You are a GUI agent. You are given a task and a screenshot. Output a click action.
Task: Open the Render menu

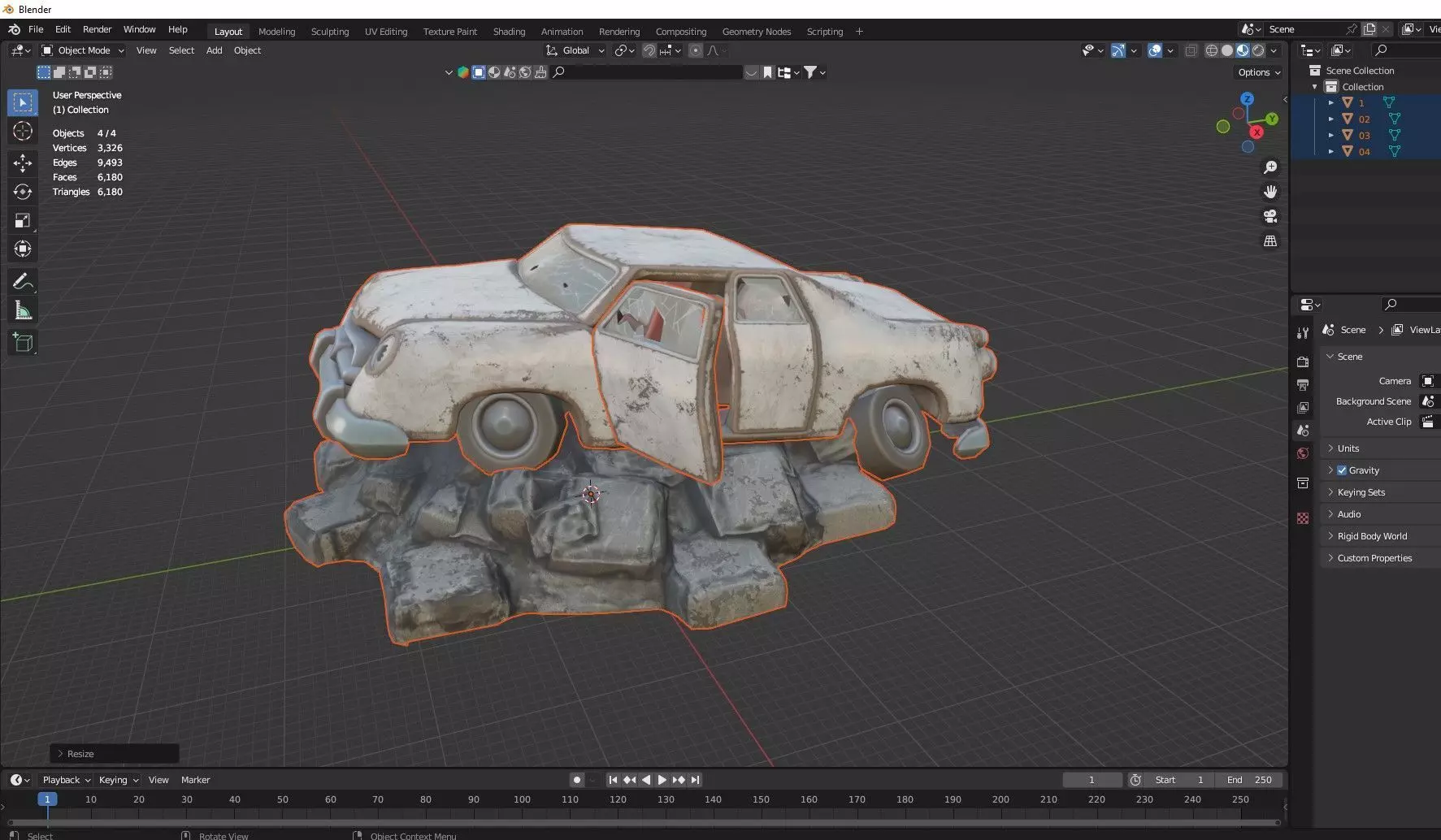coord(97,29)
